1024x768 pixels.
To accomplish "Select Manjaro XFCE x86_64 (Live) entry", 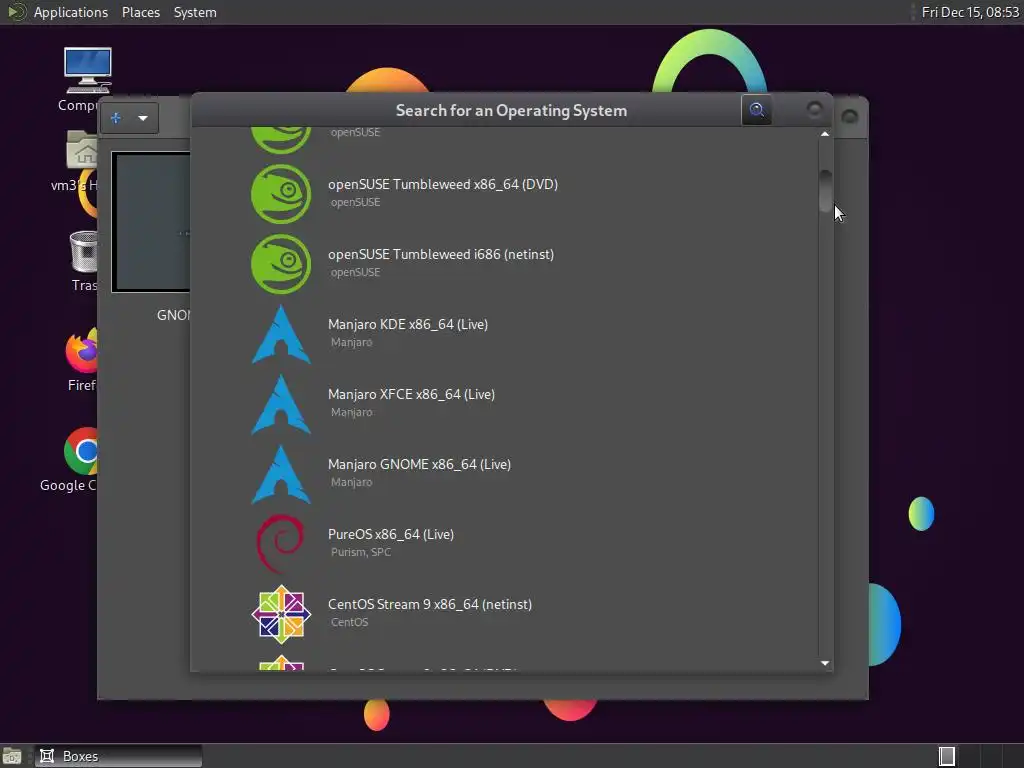I will [504, 404].
